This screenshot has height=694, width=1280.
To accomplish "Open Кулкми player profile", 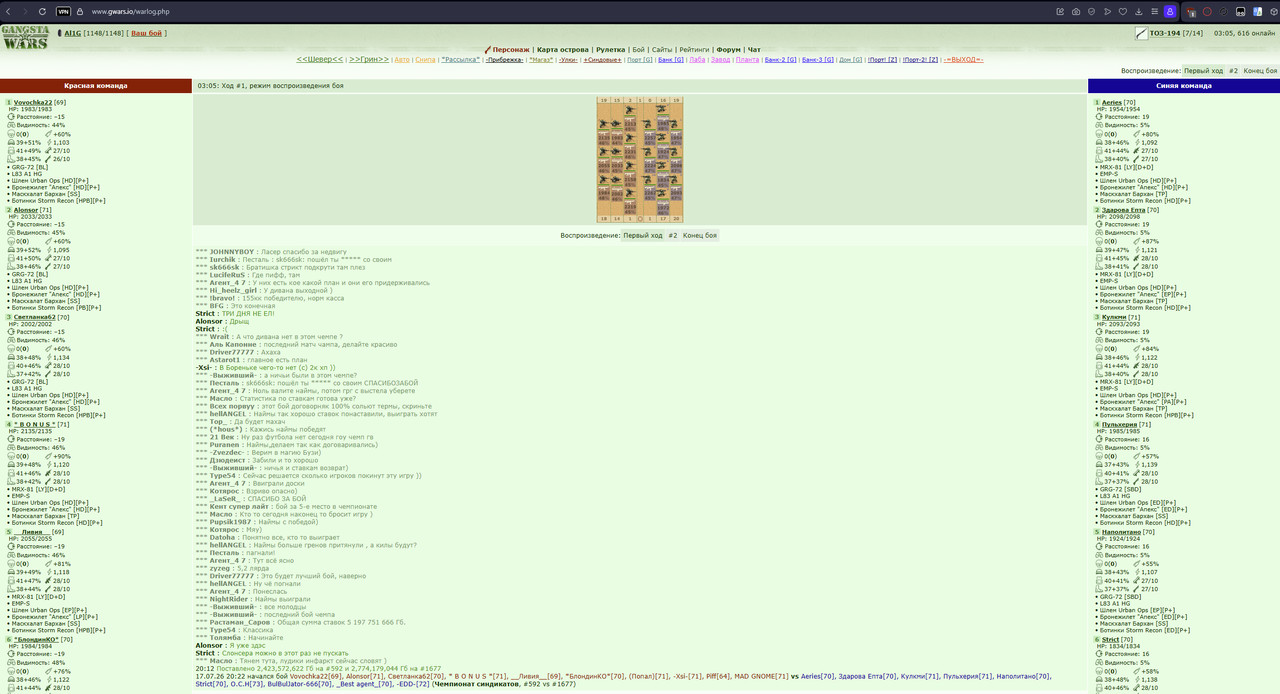I will (1114, 317).
